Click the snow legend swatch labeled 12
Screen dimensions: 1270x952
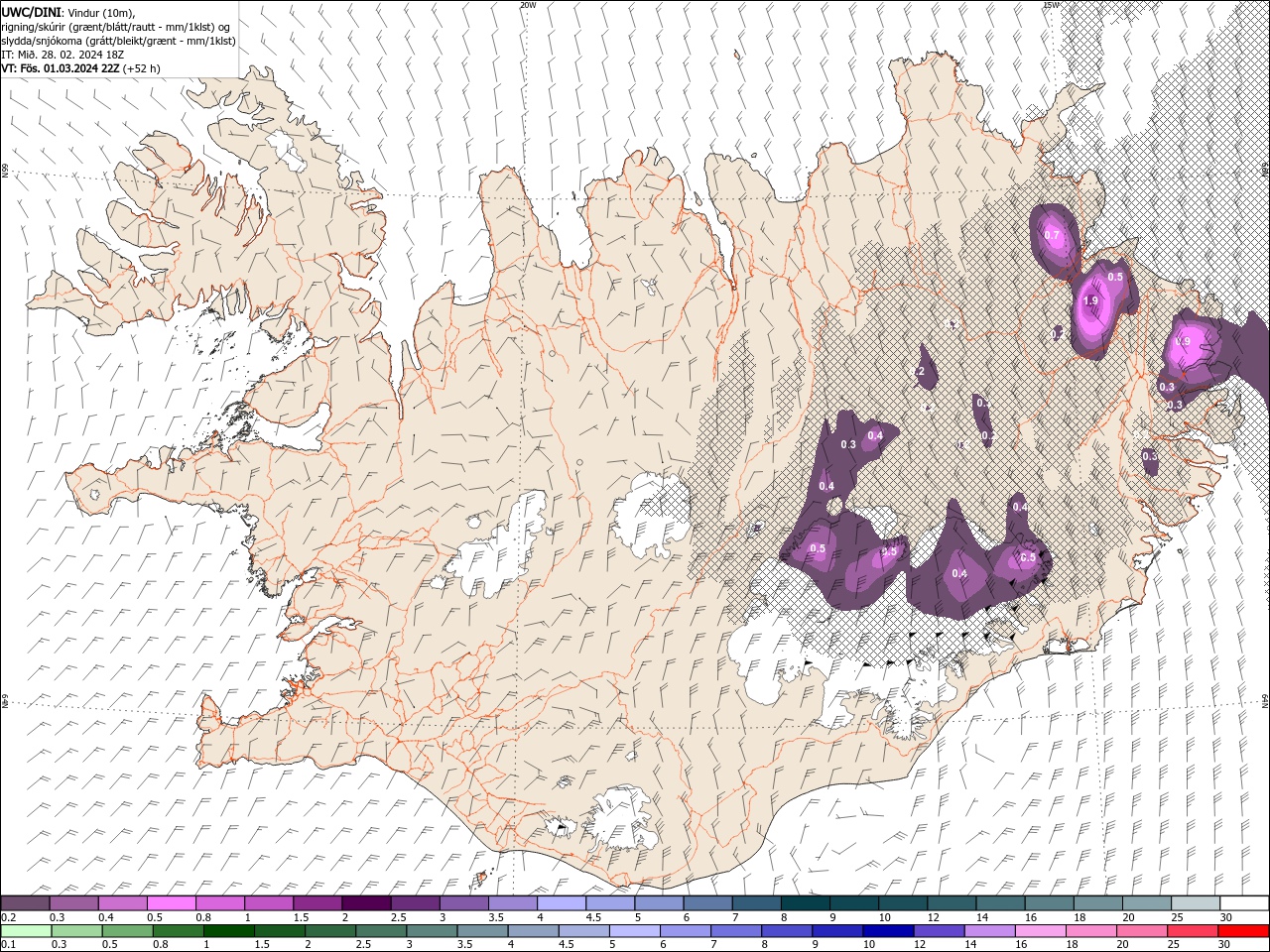point(952,903)
